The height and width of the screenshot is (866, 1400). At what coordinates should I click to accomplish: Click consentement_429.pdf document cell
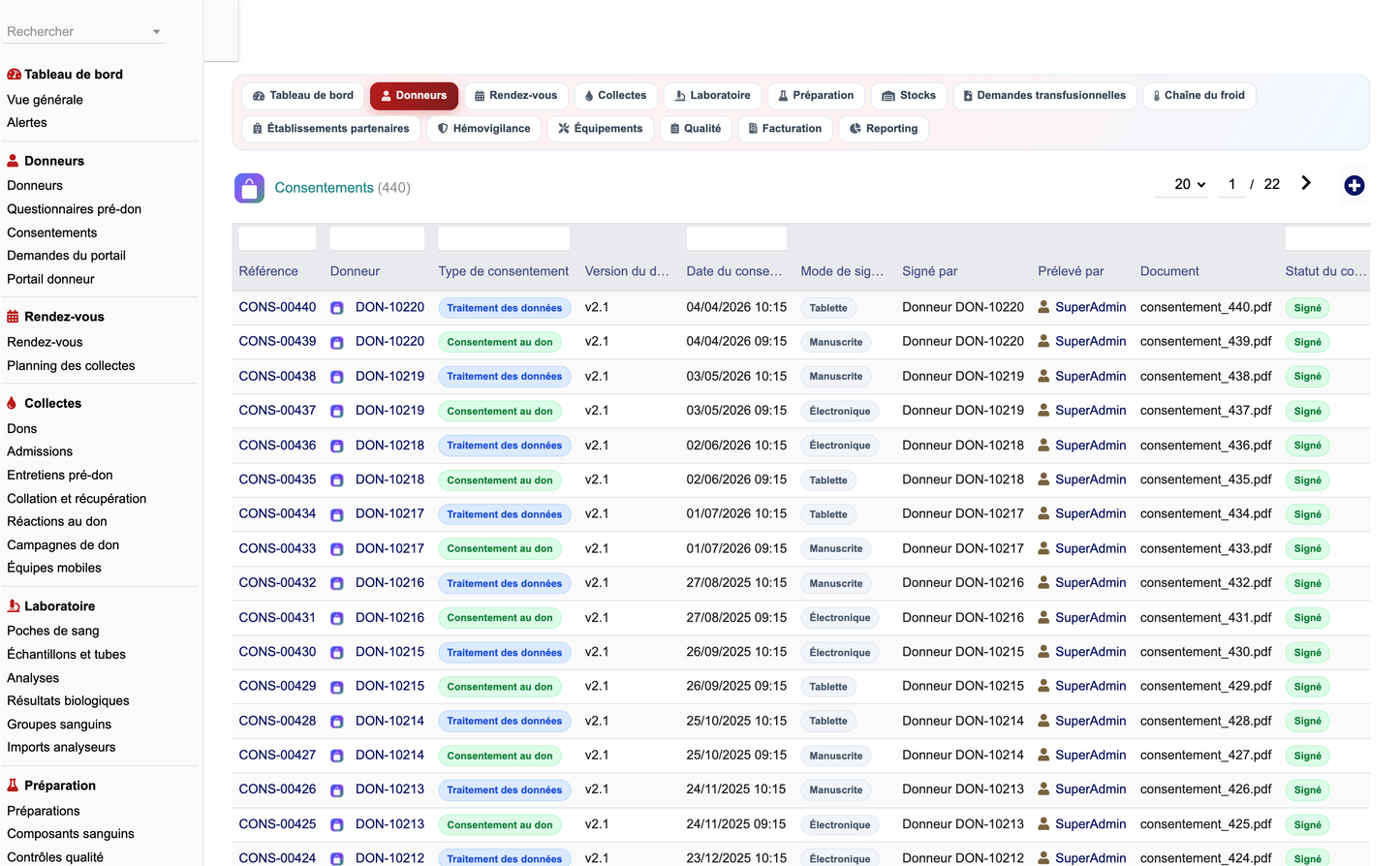coord(1205,686)
